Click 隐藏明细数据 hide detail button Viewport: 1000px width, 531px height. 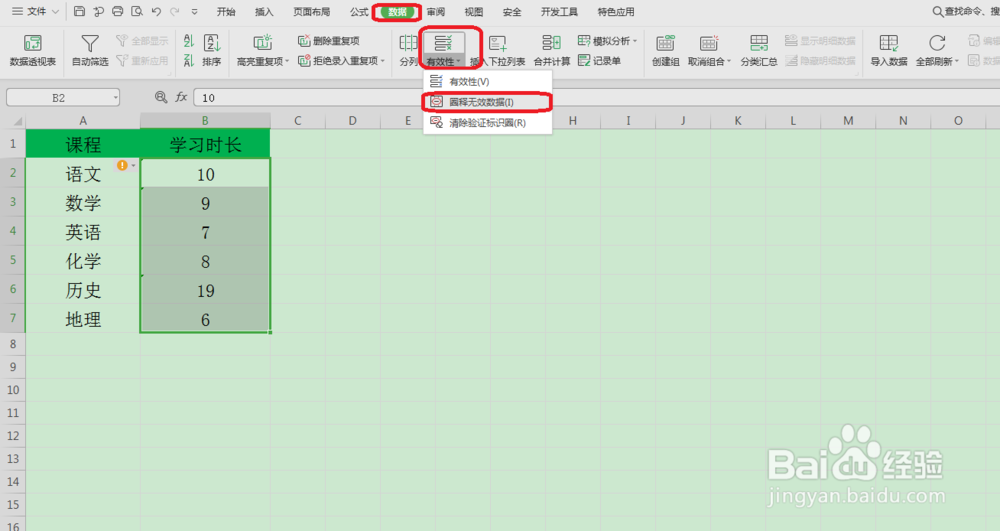[820, 61]
